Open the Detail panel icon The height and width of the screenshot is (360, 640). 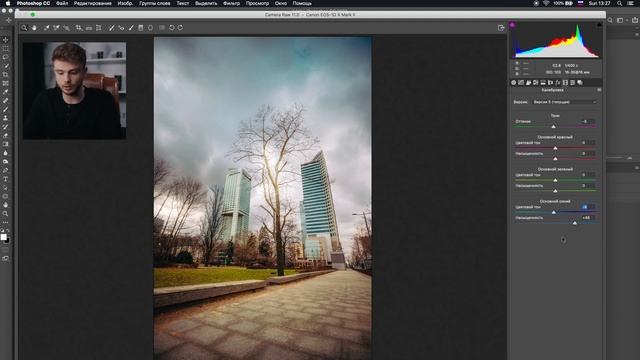click(528, 82)
